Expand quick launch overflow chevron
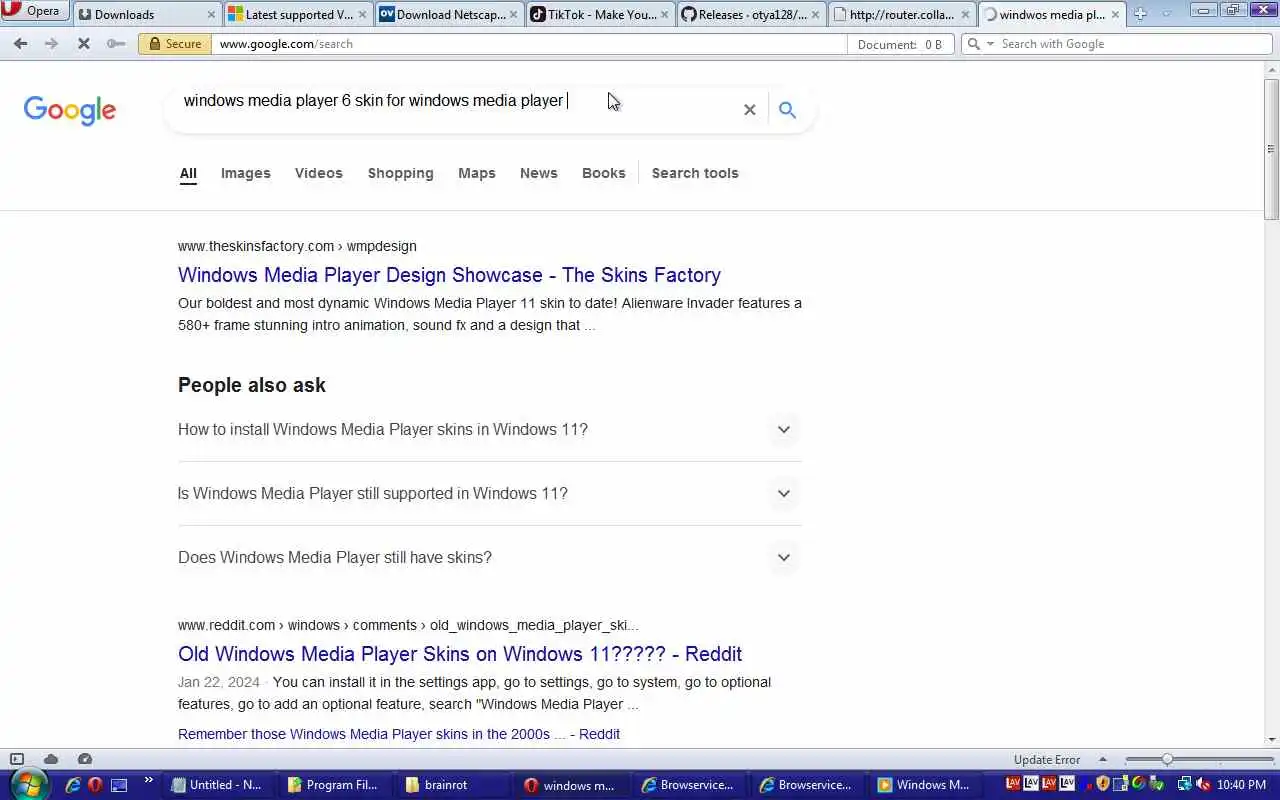1280x800 pixels. point(149,781)
